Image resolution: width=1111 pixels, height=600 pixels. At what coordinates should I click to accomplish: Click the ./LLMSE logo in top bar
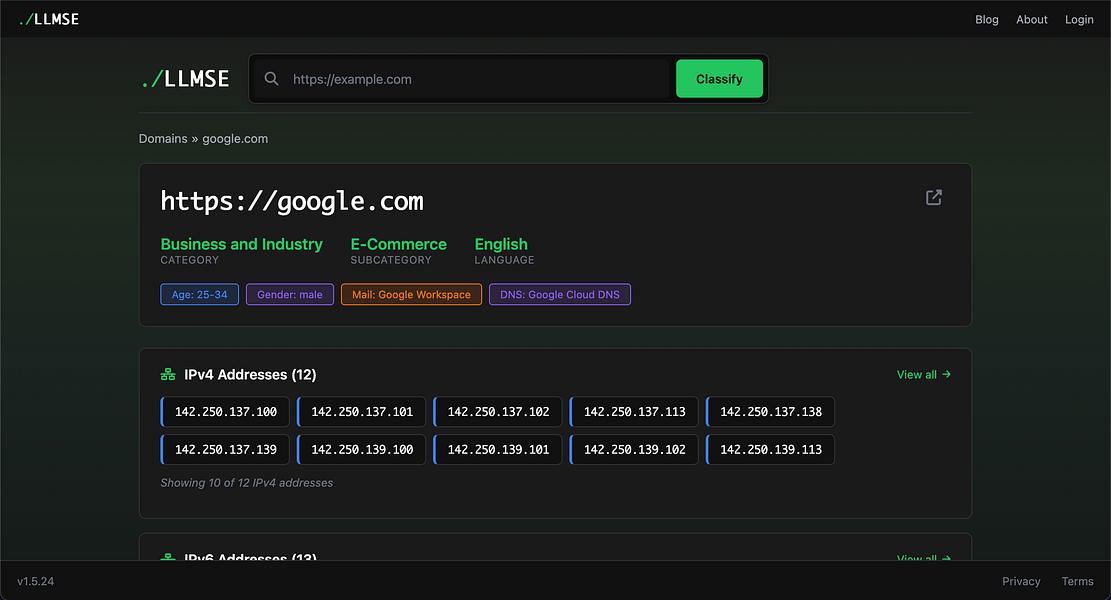[x=49, y=19]
